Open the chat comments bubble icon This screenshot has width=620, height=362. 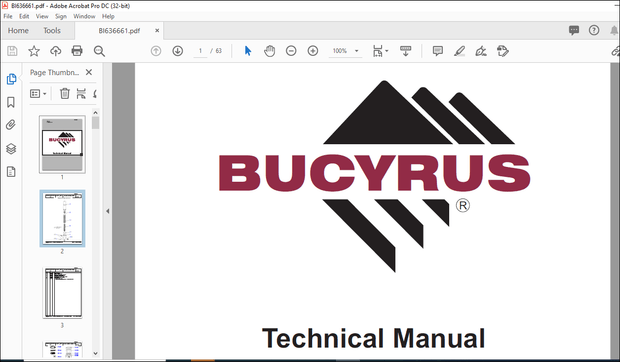(574, 30)
